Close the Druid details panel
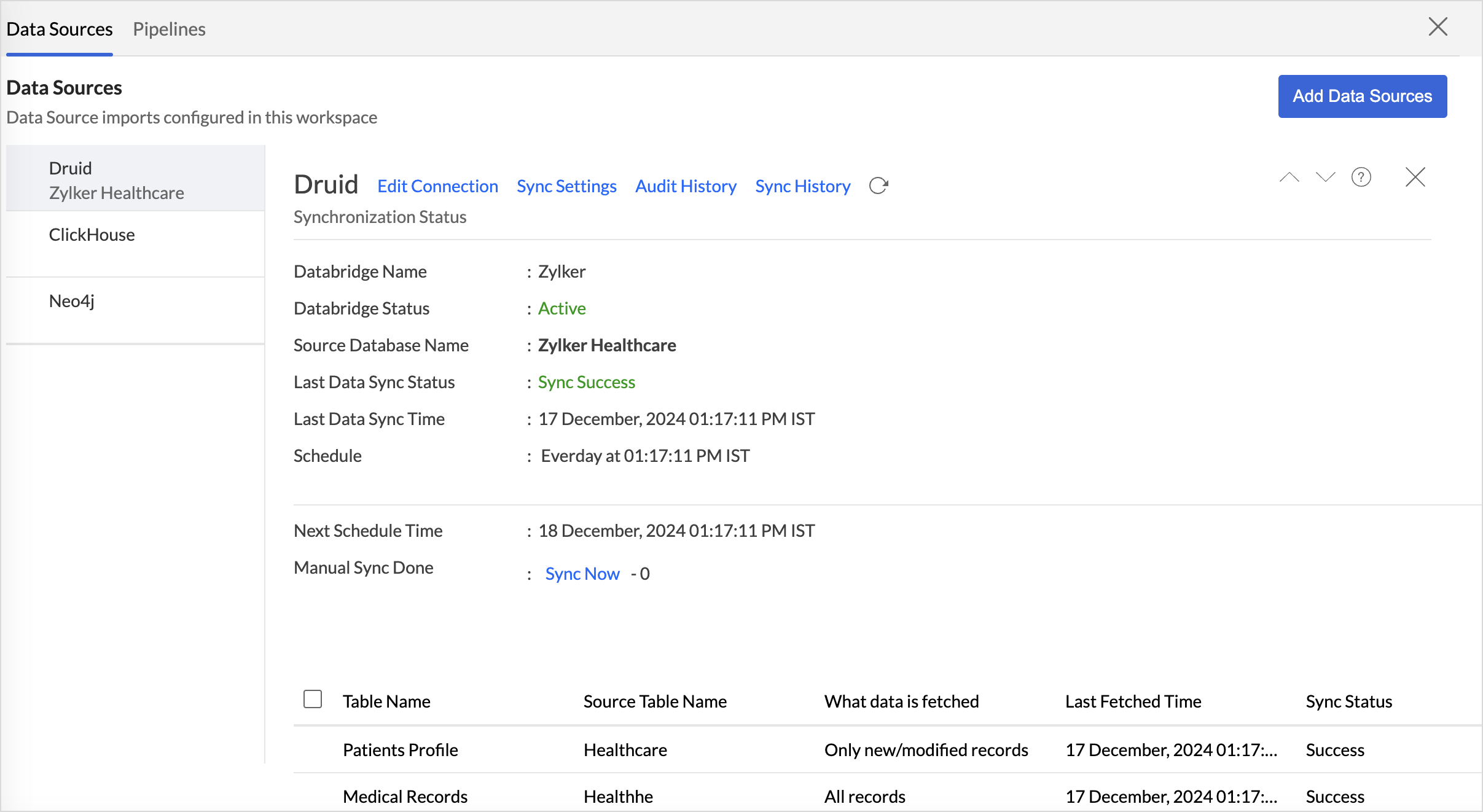The image size is (1483, 812). pos(1415,178)
